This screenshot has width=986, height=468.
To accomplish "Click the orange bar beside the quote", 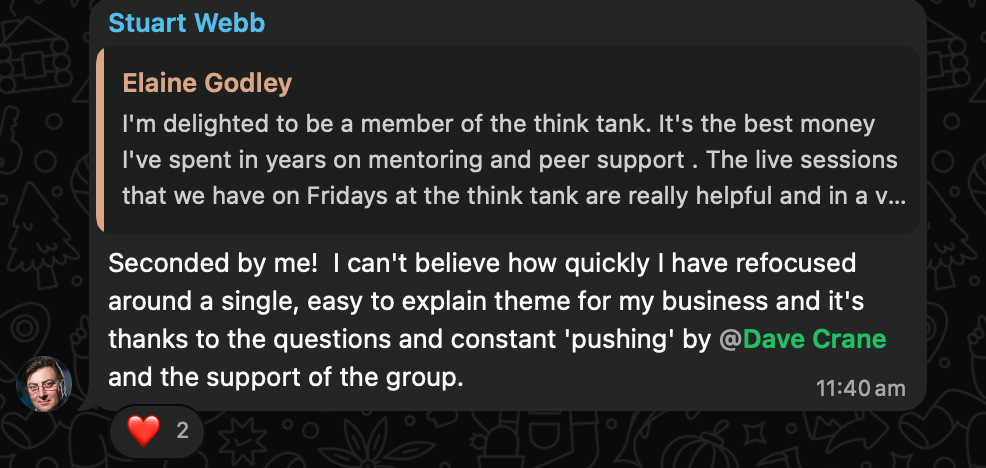I will (100, 140).
